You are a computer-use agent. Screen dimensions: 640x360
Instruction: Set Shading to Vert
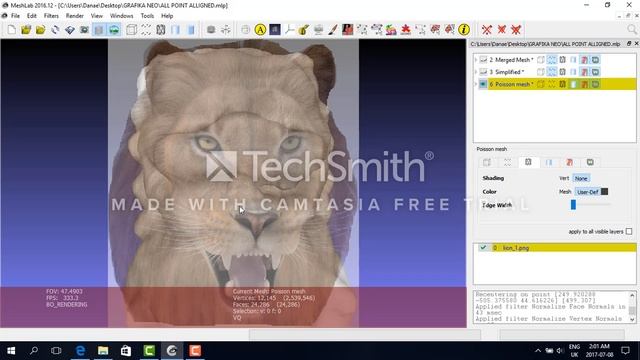click(x=564, y=178)
